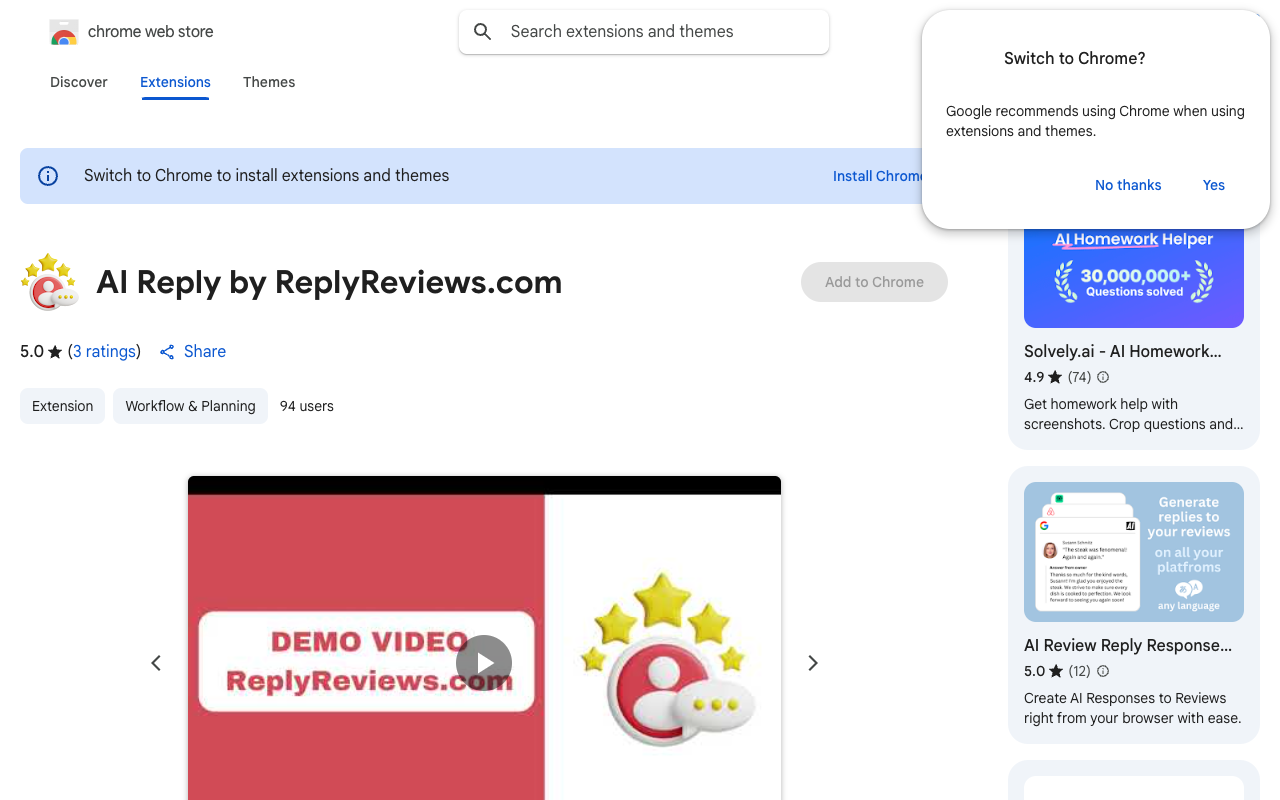Click the Add to Chrome button
The width and height of the screenshot is (1280, 800).
874,282
